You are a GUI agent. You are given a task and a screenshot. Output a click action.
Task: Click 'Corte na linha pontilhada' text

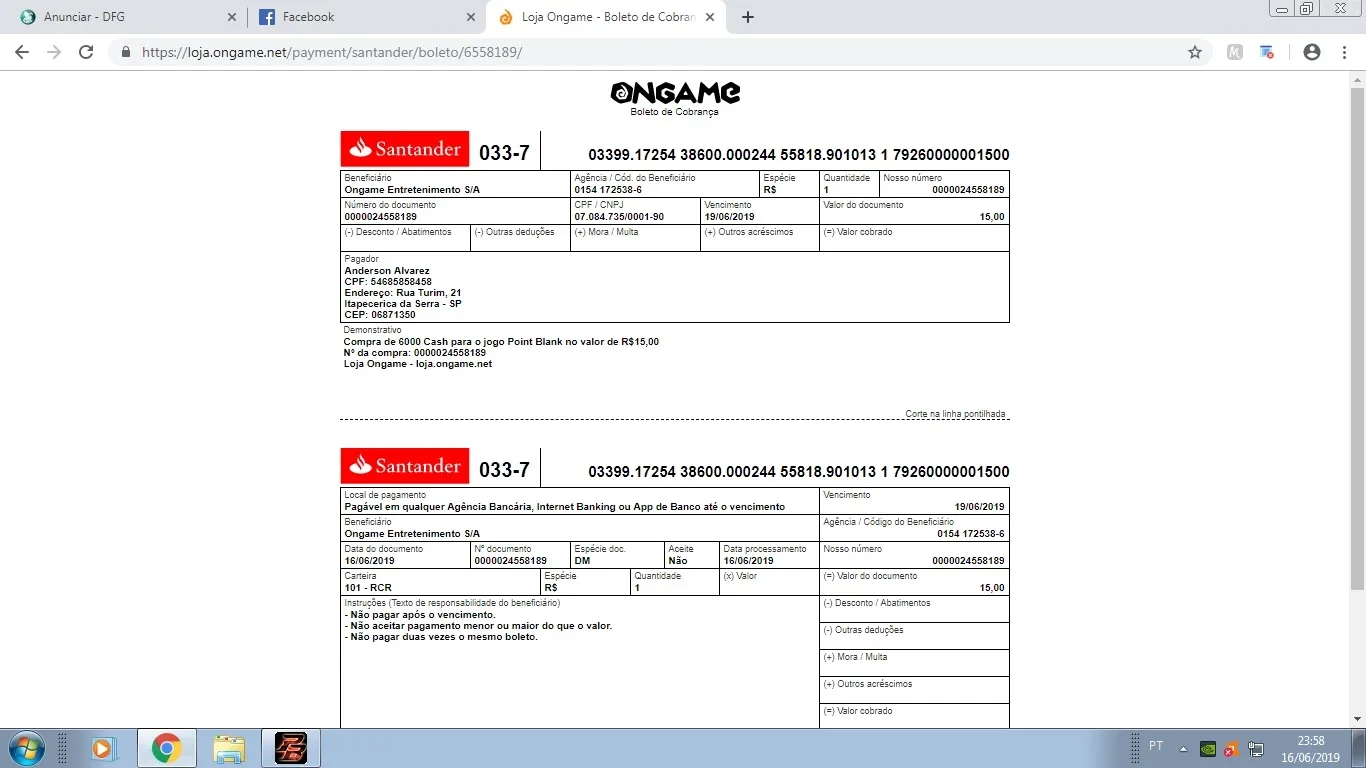(x=956, y=414)
